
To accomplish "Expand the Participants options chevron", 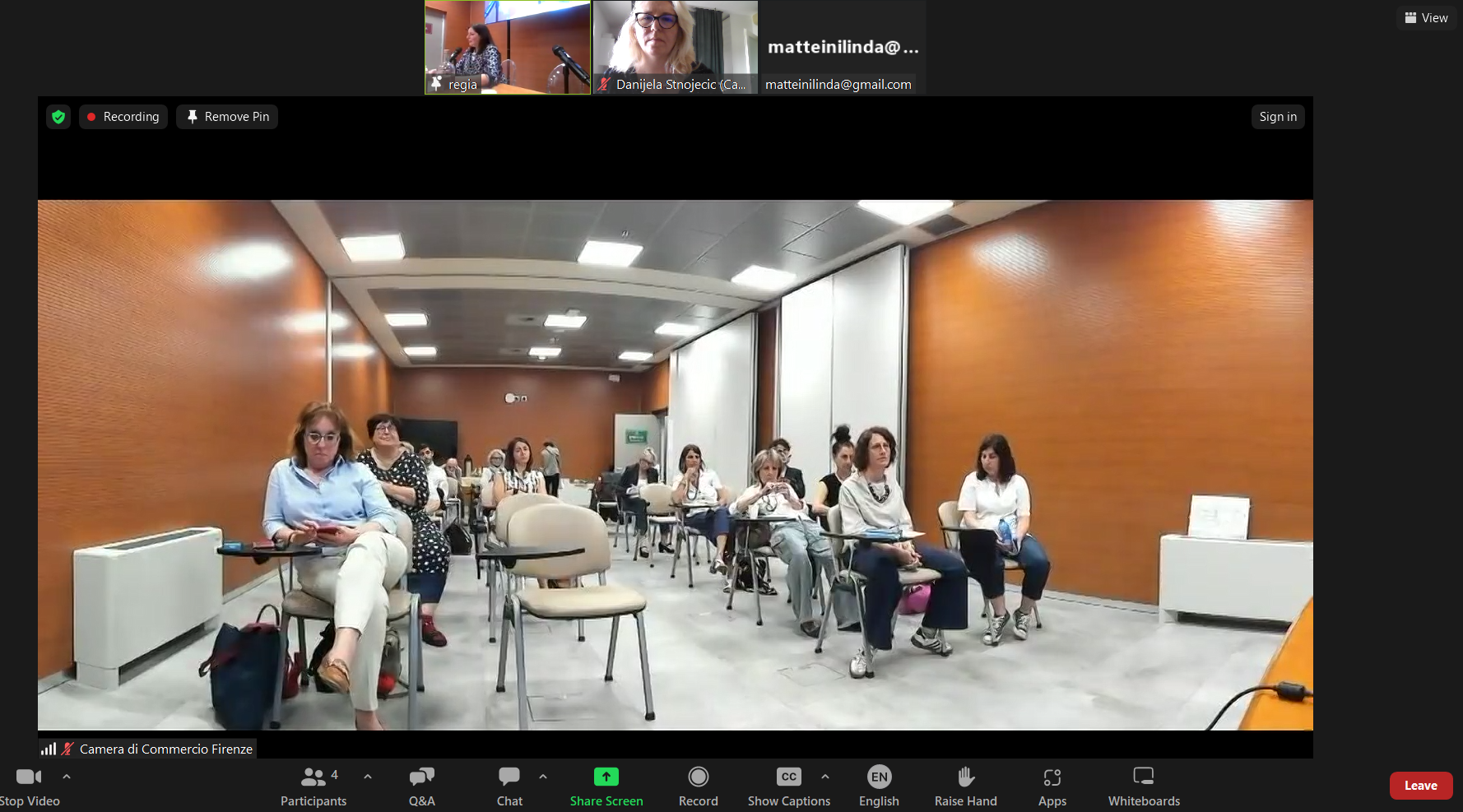I will [368, 776].
